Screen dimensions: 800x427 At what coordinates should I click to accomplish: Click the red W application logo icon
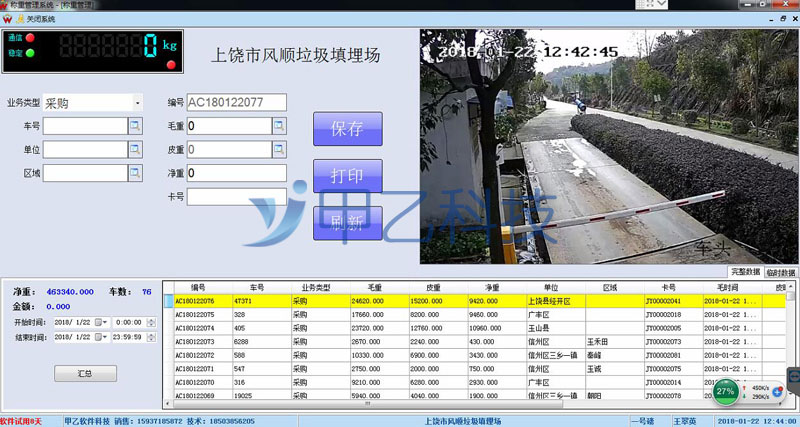(x=8, y=18)
